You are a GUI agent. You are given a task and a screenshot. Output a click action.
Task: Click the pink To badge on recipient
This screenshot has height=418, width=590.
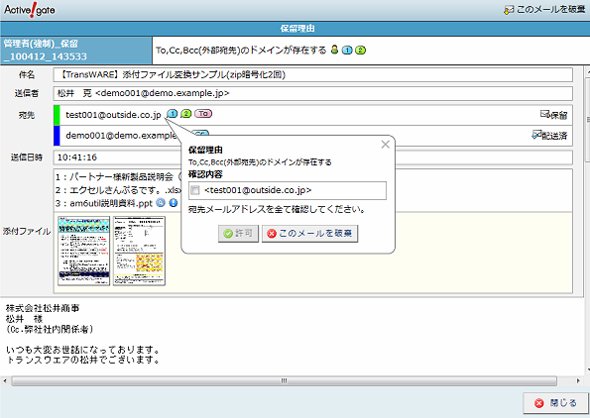(x=203, y=114)
